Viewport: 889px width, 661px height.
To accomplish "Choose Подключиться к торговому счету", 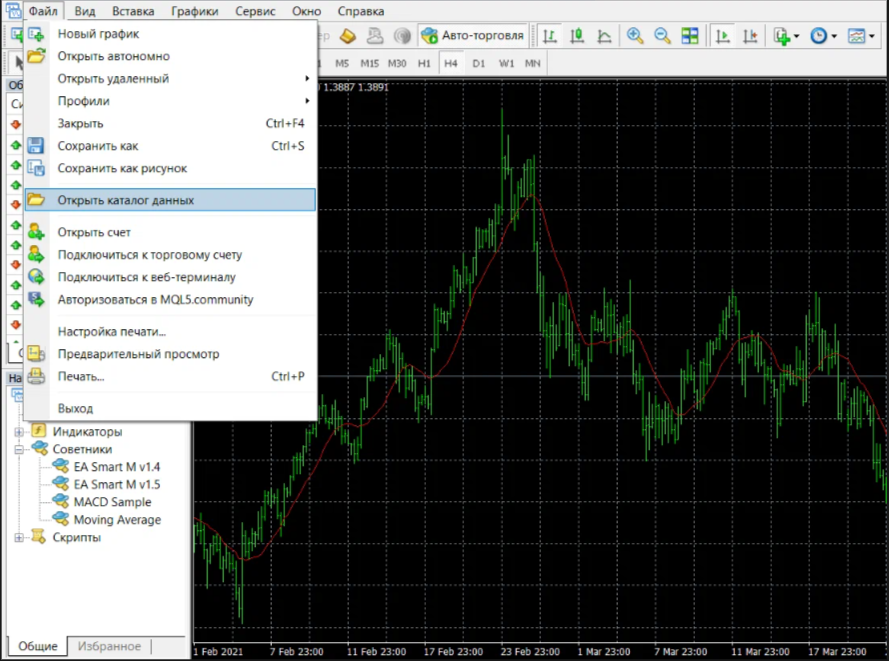I will click(170, 255).
